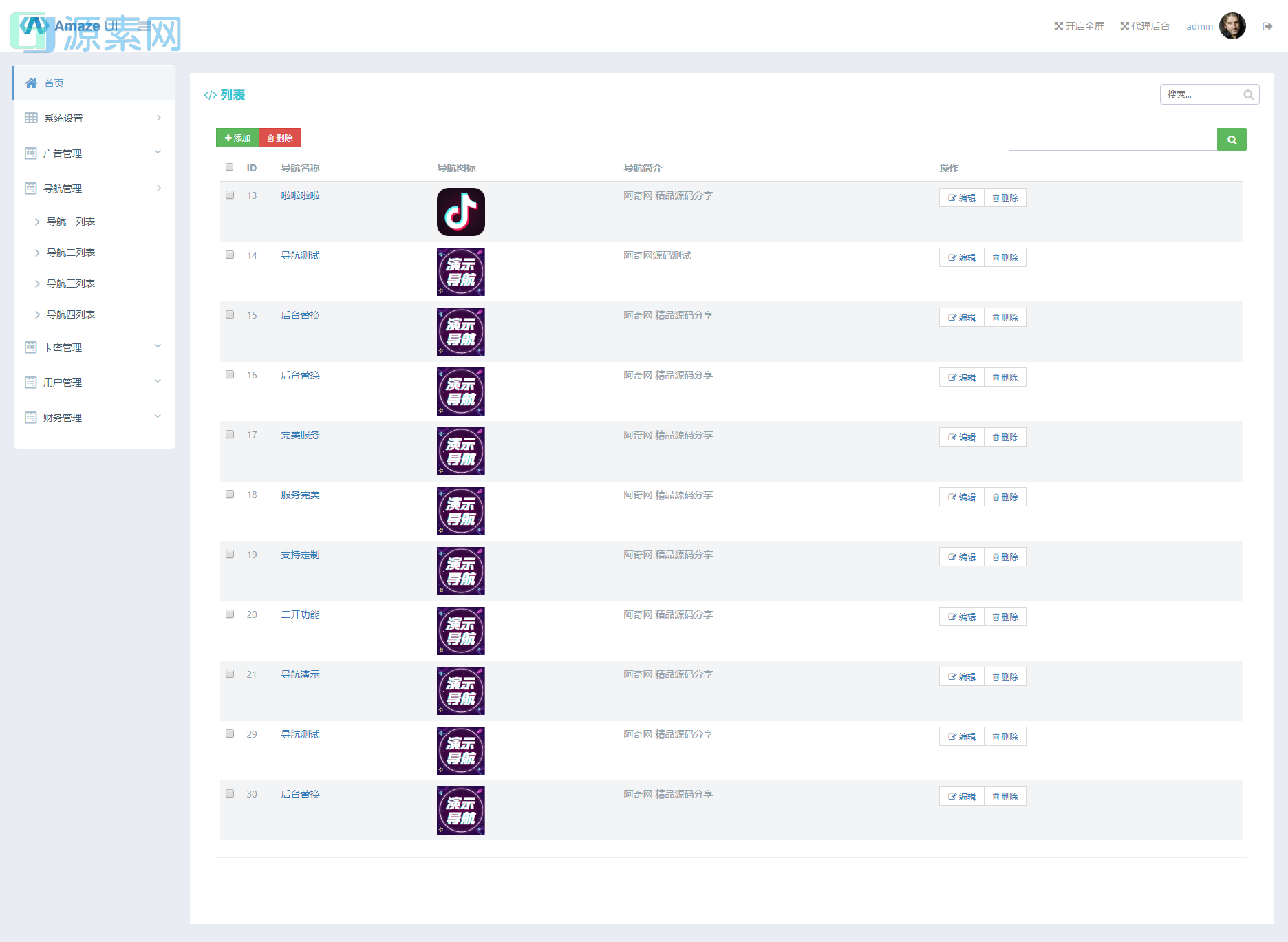Click the green search magnifier button
1288x942 pixels.
point(1231,140)
